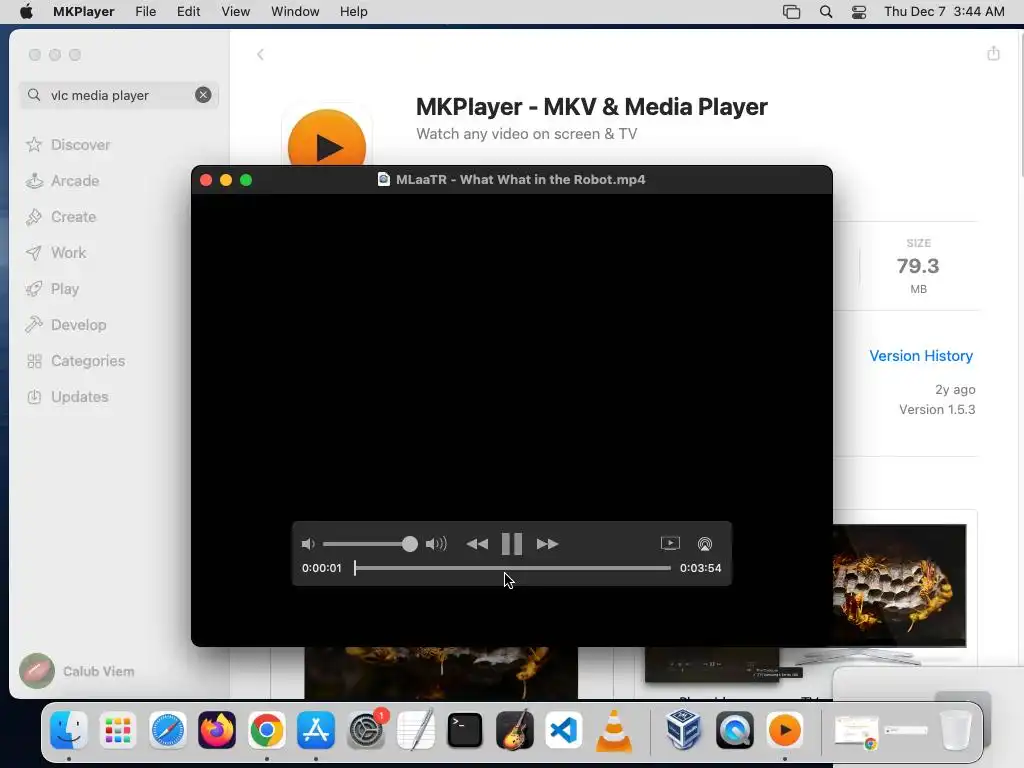Open the View menu
This screenshot has width=1024, height=768.
235,12
